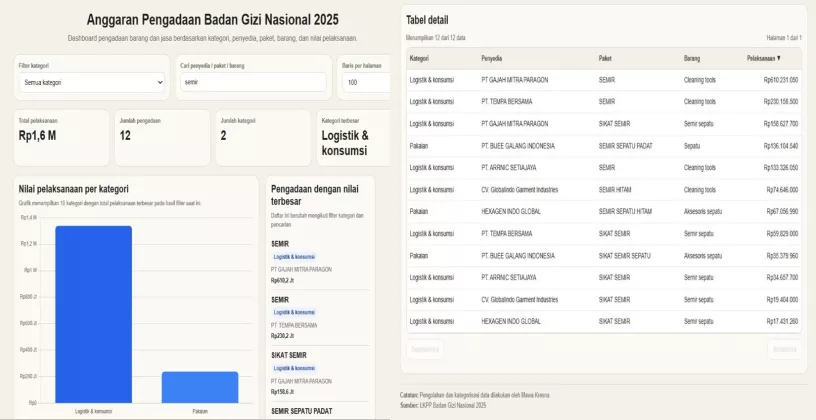Click 'Menampilkan 12 dari 12 data' text

[x=436, y=38]
